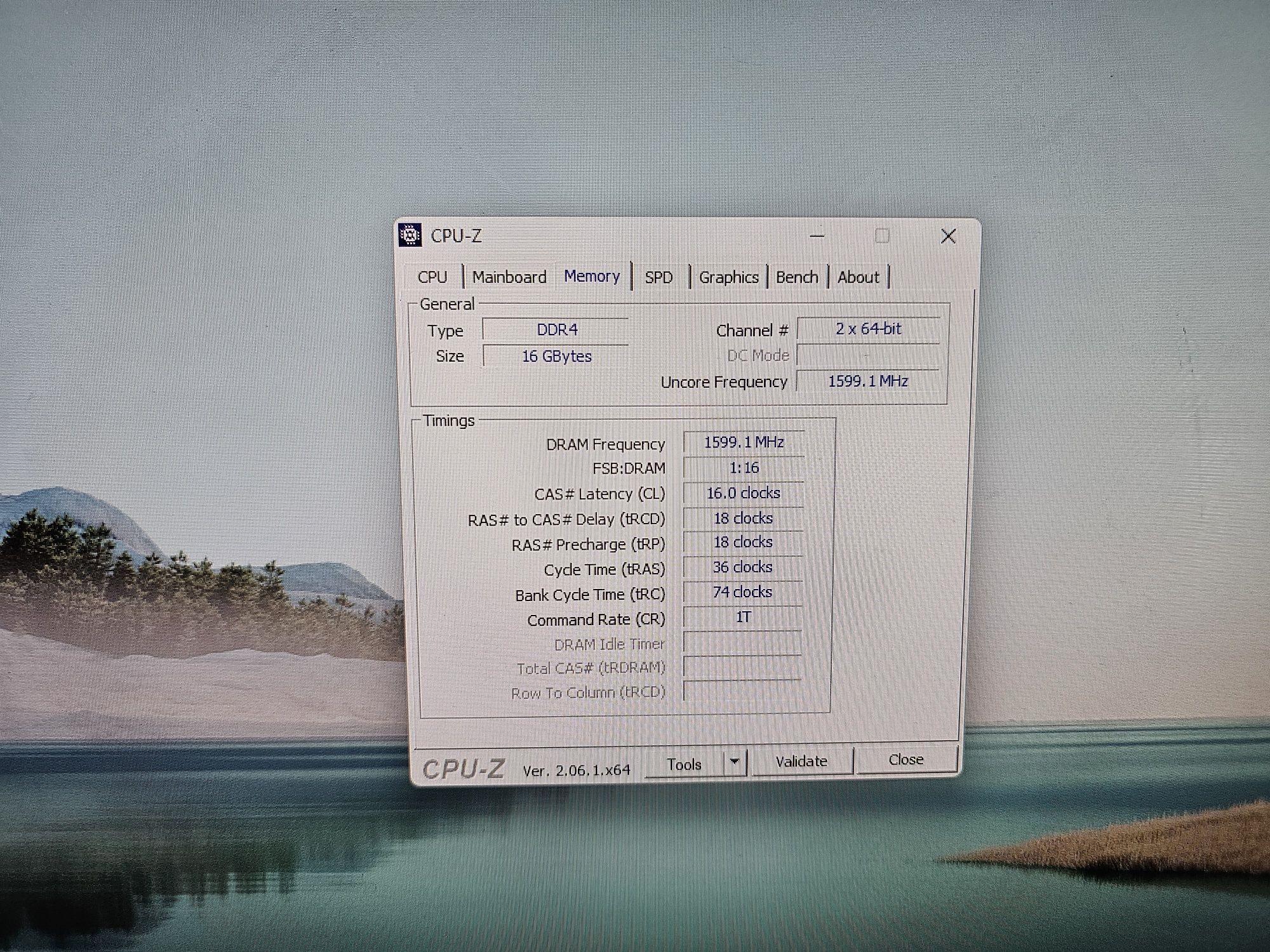This screenshot has width=1270, height=952.
Task: Click the Close button at the bottom
Action: coord(906,760)
